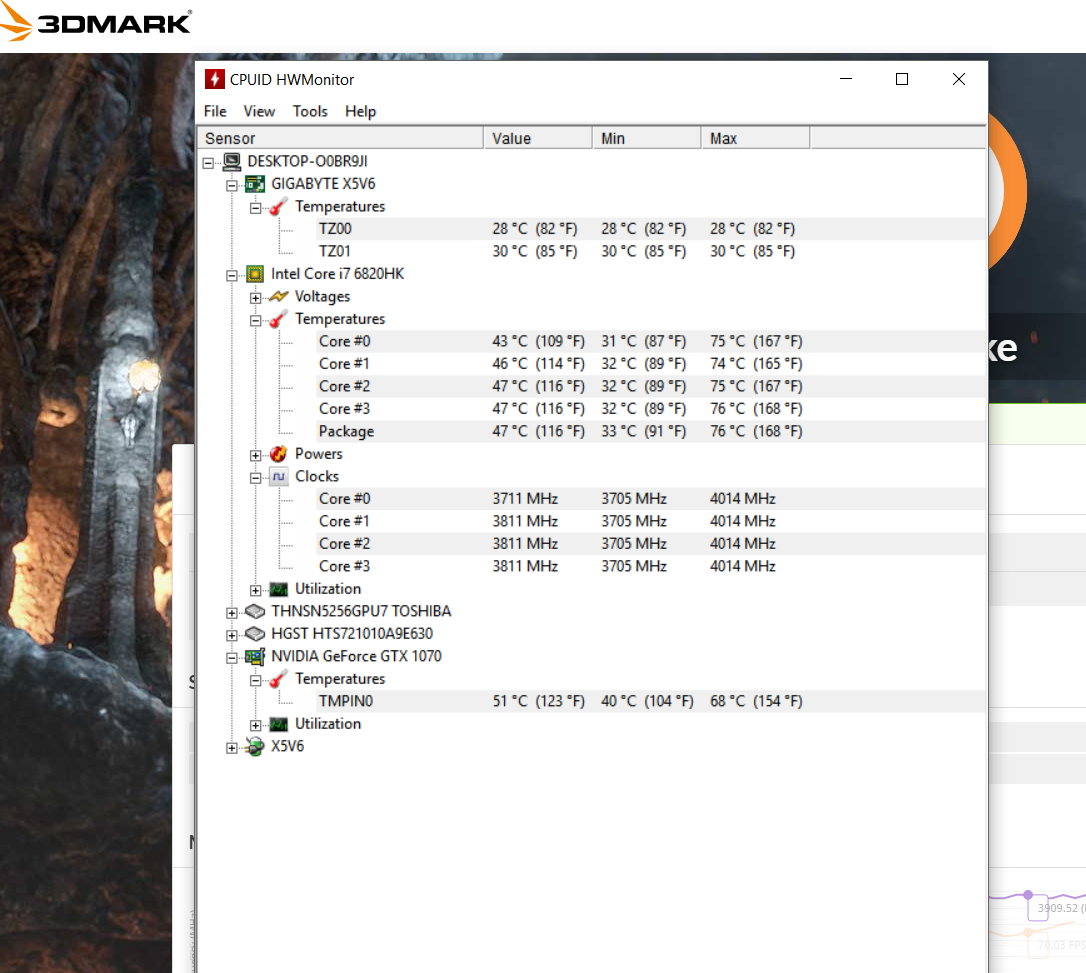Click the thermometer icon beside Intel Temperatures
The image size is (1086, 973).
click(x=278, y=319)
